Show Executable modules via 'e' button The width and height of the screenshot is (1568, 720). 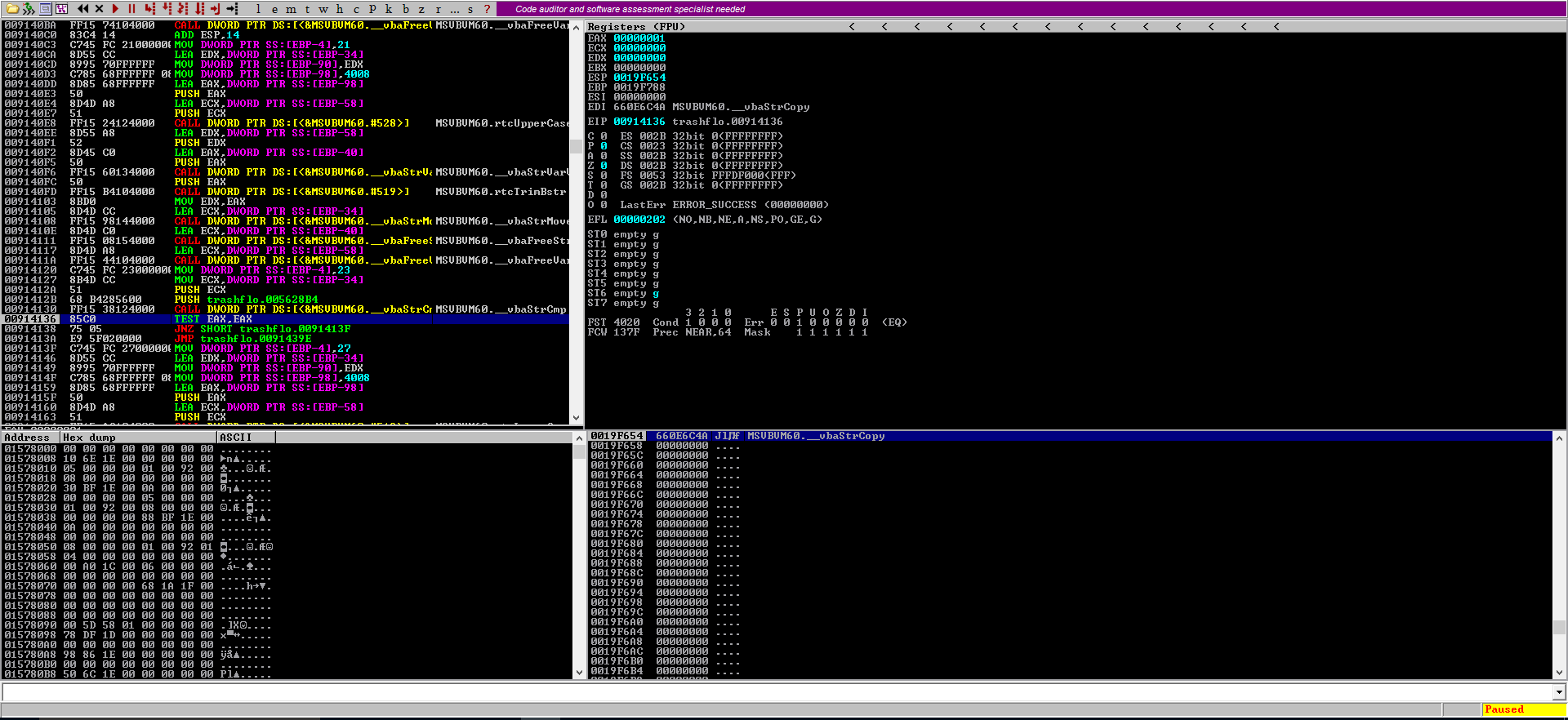click(274, 9)
